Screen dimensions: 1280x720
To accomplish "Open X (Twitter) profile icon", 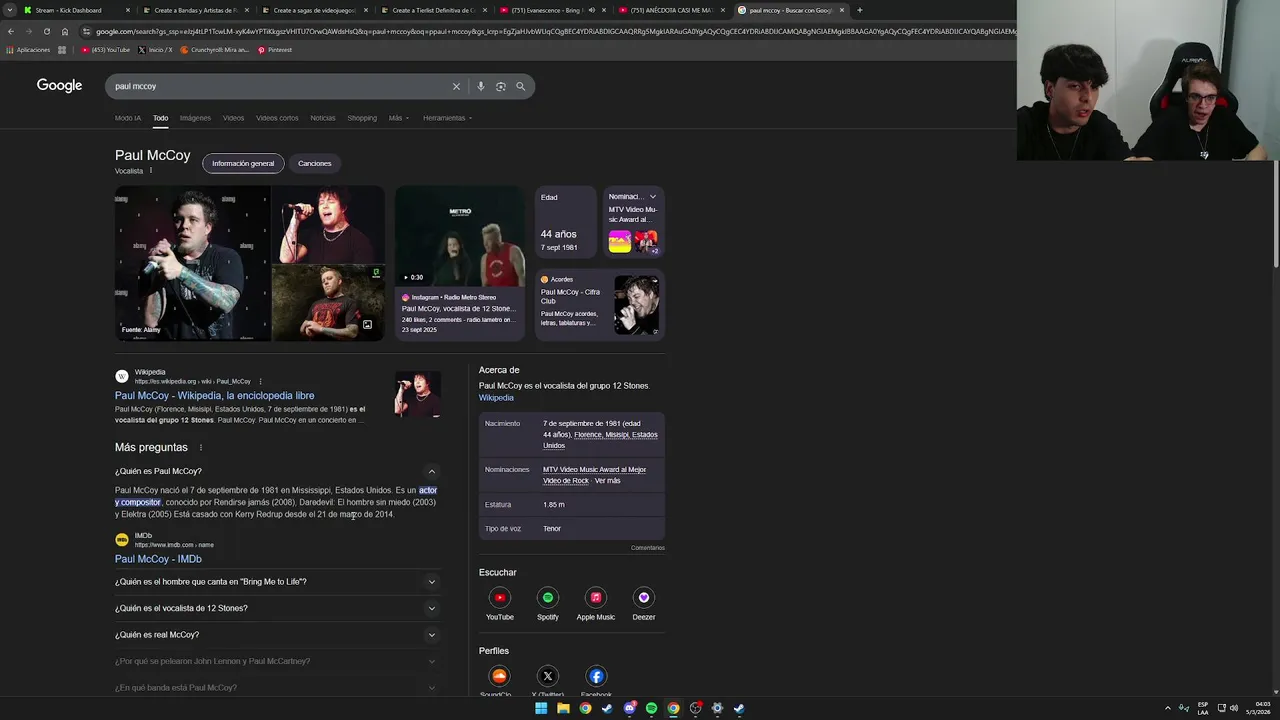I will click(x=547, y=676).
